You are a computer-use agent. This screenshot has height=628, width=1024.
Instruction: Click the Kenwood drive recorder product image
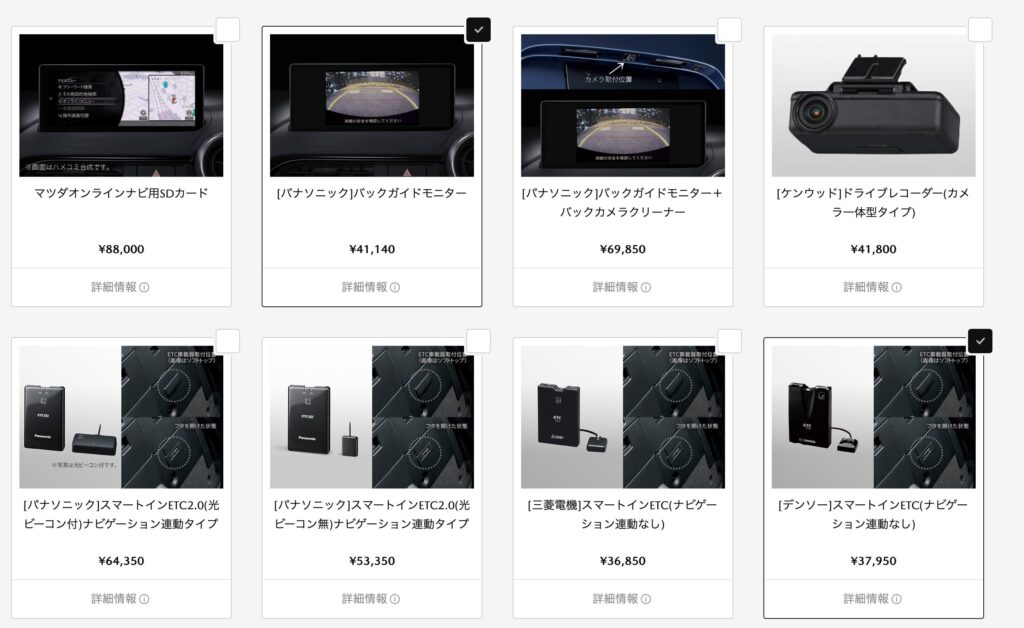click(873, 105)
